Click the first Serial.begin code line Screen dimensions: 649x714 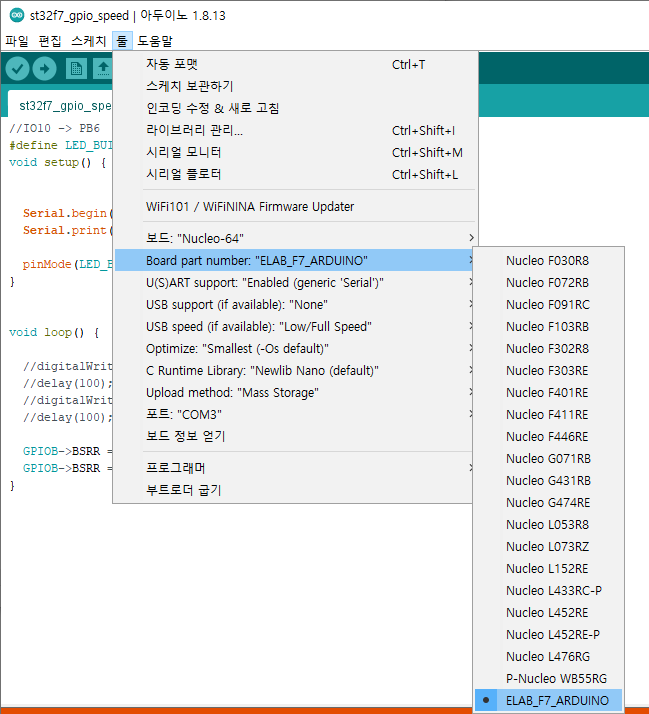(x=68, y=213)
